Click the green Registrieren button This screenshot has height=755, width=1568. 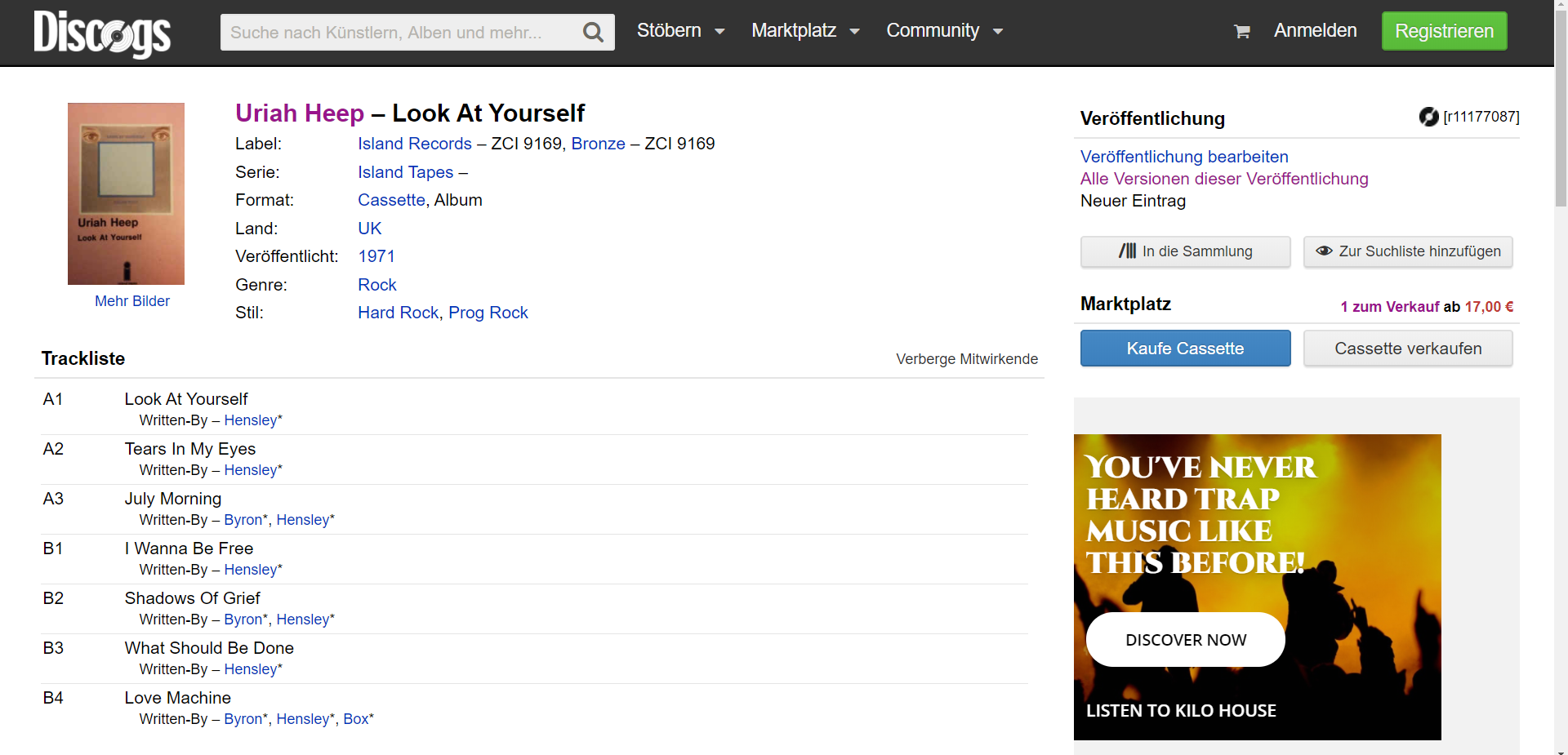(x=1444, y=31)
